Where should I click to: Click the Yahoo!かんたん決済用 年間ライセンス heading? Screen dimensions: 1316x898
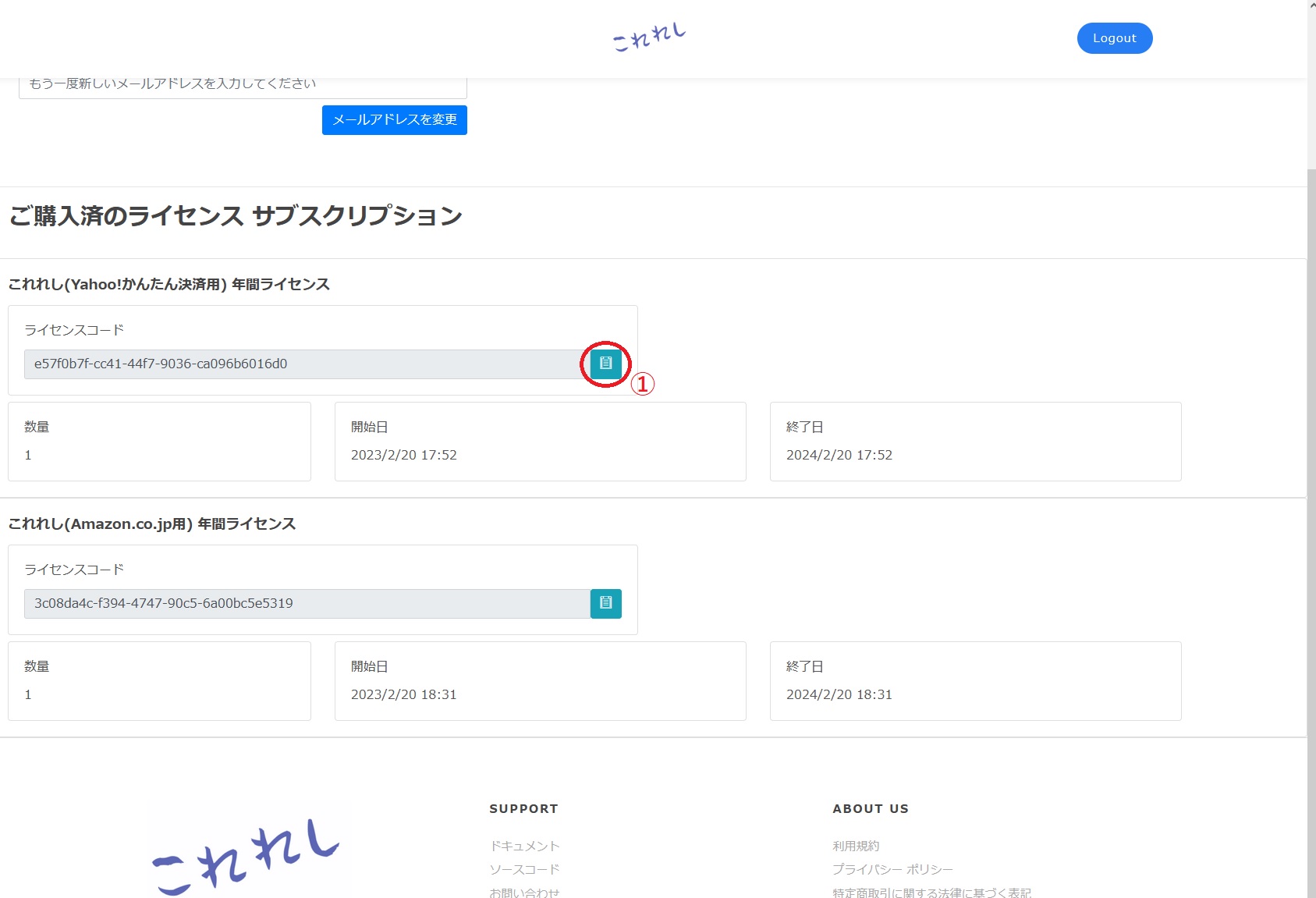click(x=169, y=285)
